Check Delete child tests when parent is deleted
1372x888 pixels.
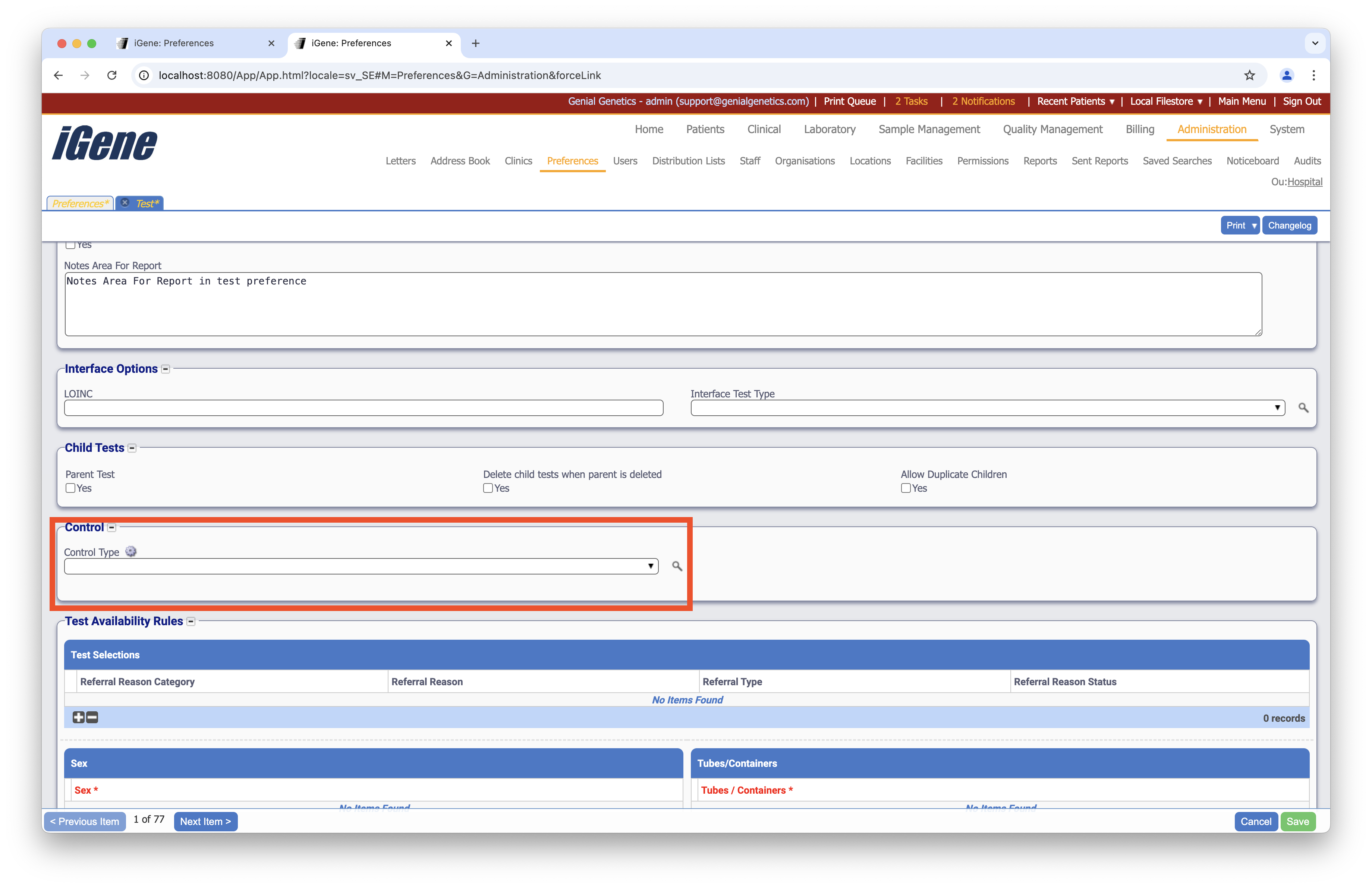pyautogui.click(x=488, y=488)
